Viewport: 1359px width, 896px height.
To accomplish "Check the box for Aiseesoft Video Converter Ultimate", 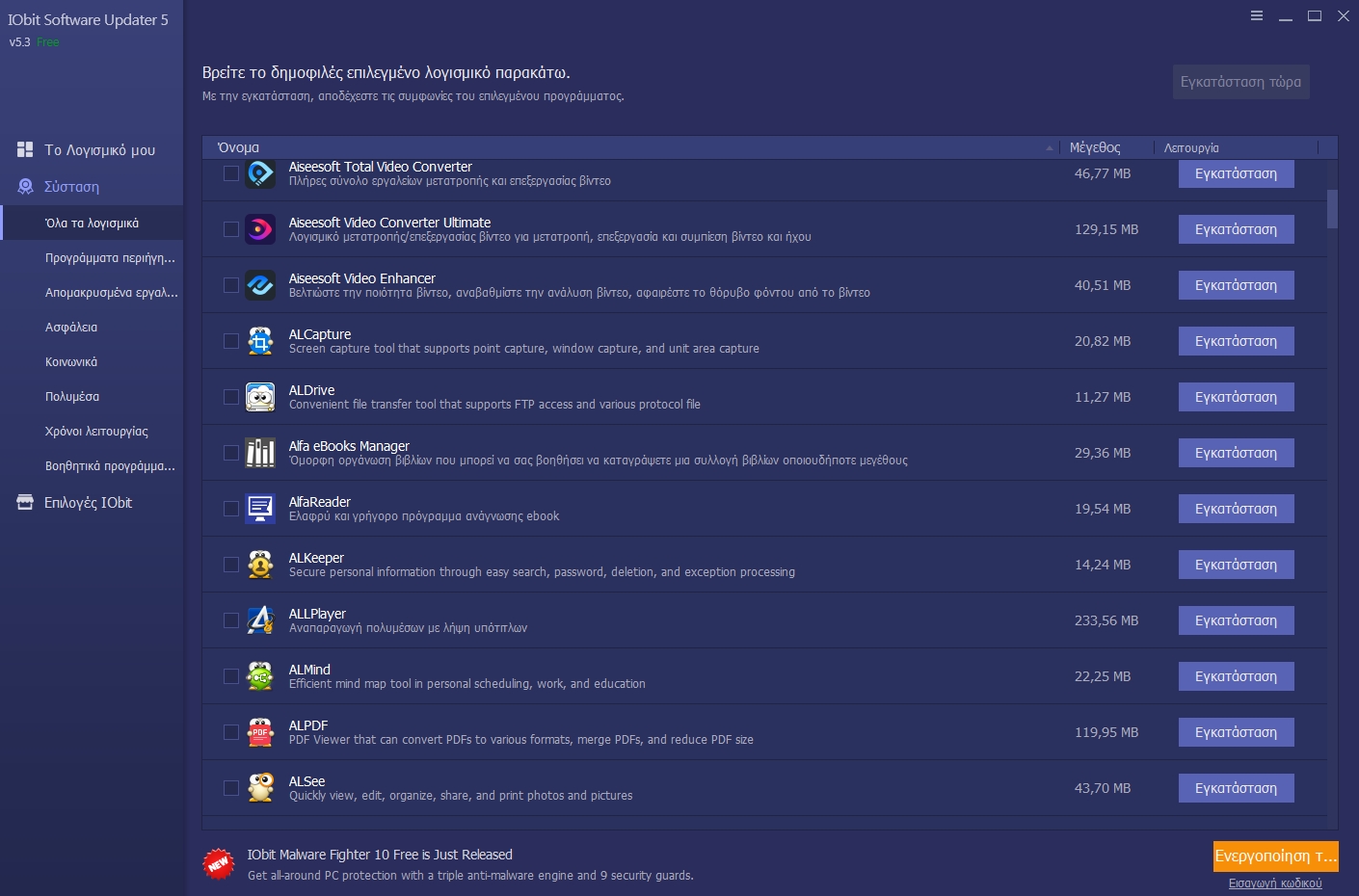I will tap(231, 229).
